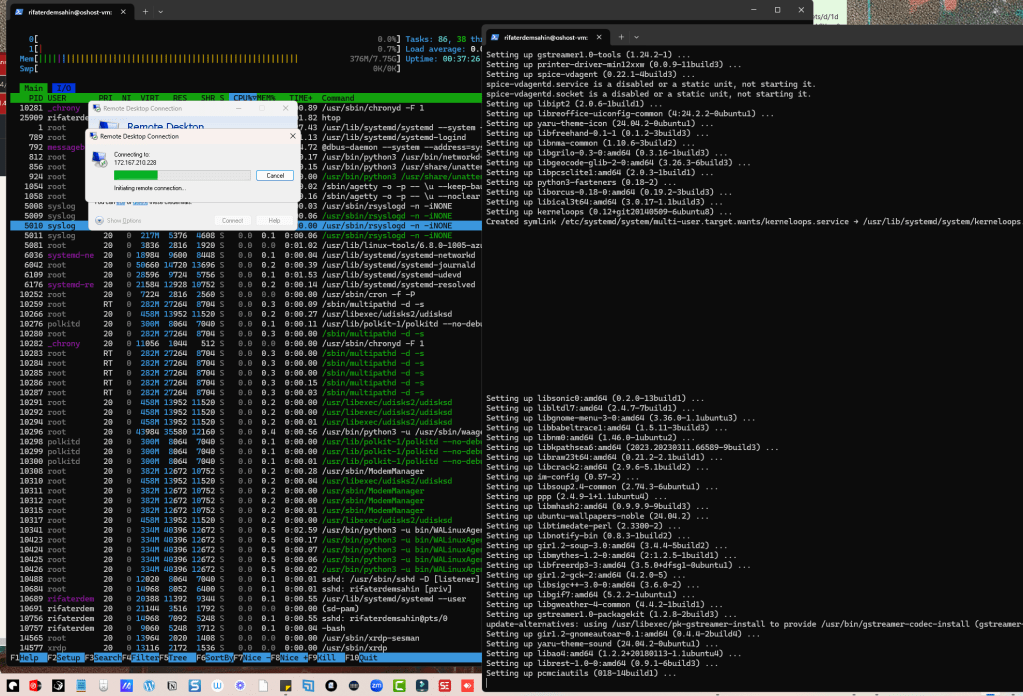Click the red hexagon taskbar icon
The image size is (1023, 696).
[35, 686]
